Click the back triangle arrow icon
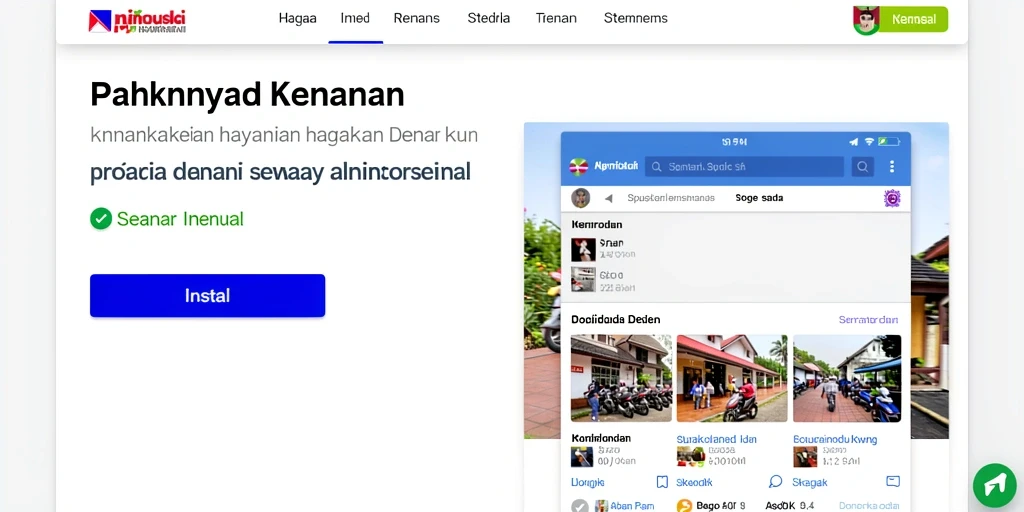This screenshot has height=512, width=1024. click(609, 198)
